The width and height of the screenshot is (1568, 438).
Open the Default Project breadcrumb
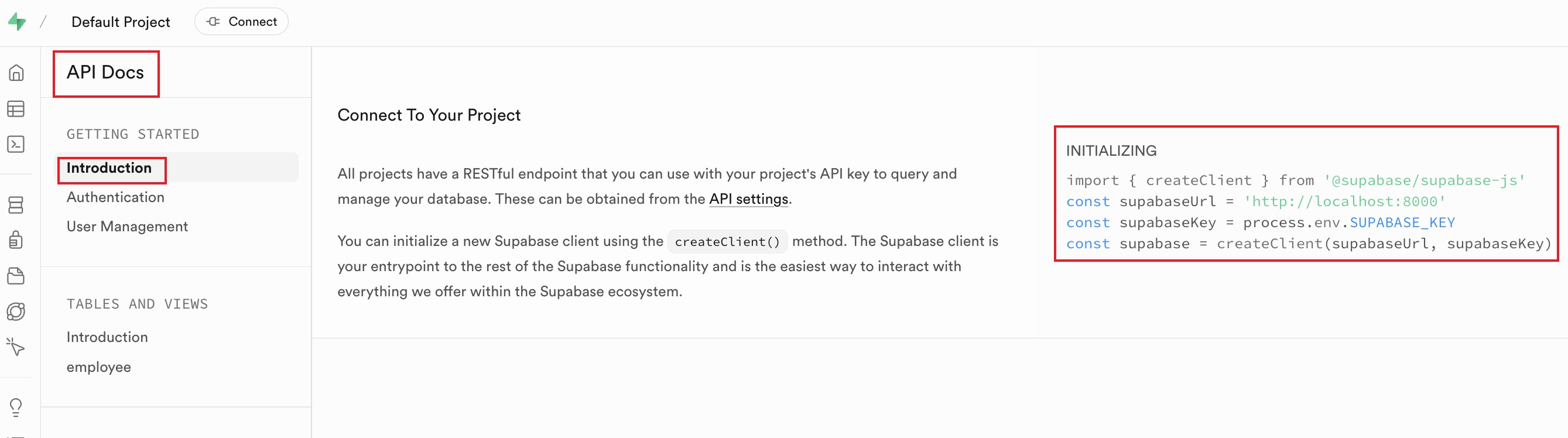(x=121, y=22)
